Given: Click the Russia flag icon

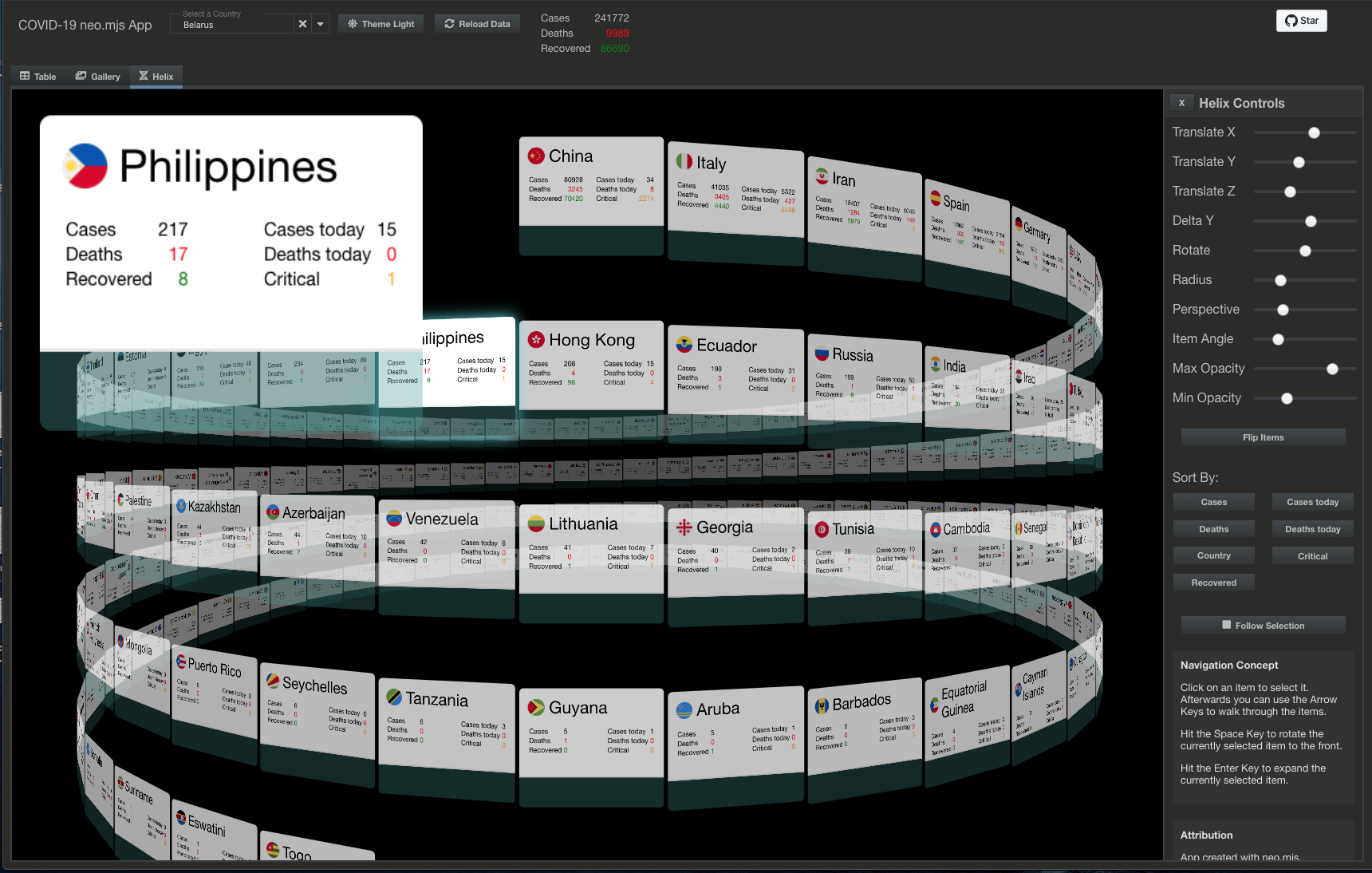Looking at the screenshot, I should (822, 353).
